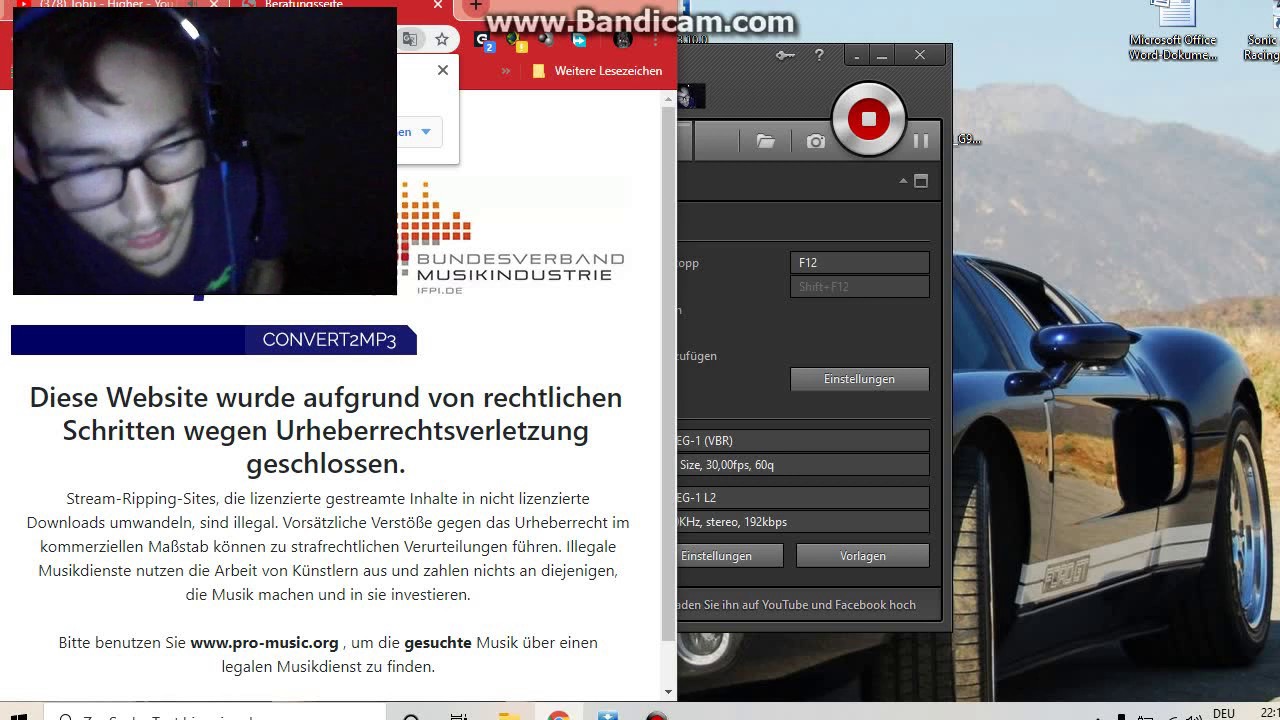Follow the www.pro-music.org link
Image resolution: width=1280 pixels, height=720 pixels.
coord(264,642)
